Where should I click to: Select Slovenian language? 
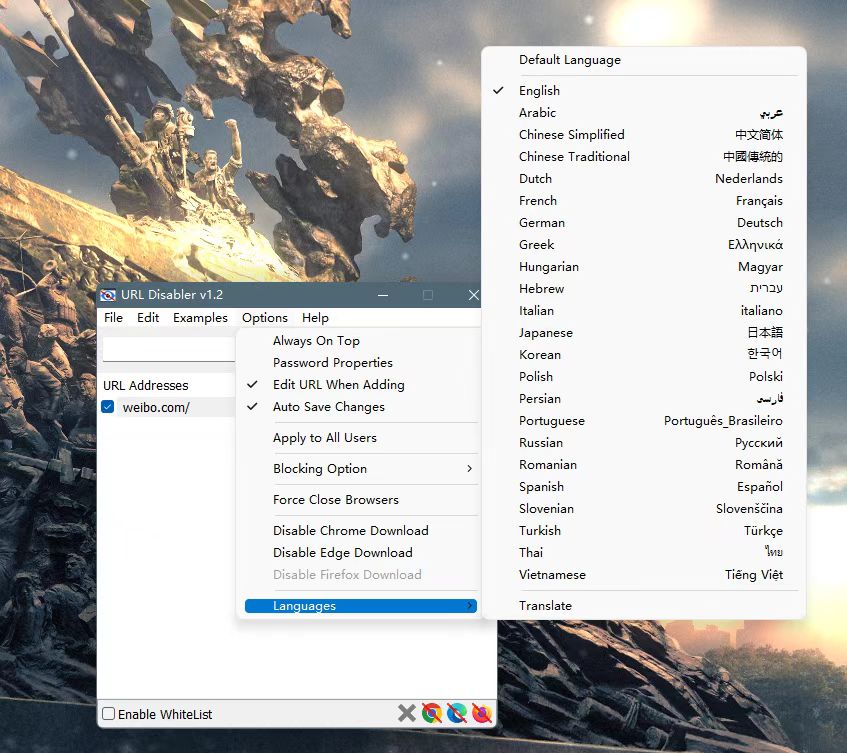click(x=643, y=509)
